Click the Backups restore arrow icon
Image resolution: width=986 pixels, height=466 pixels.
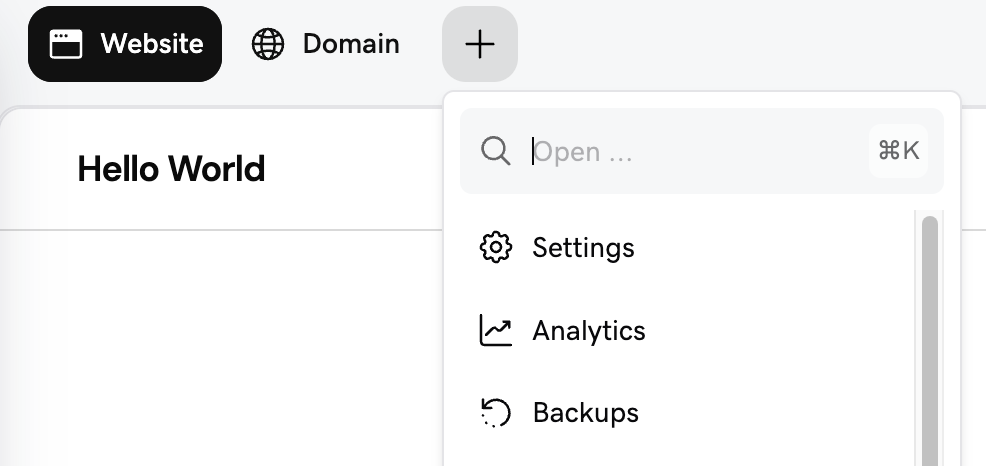click(496, 413)
